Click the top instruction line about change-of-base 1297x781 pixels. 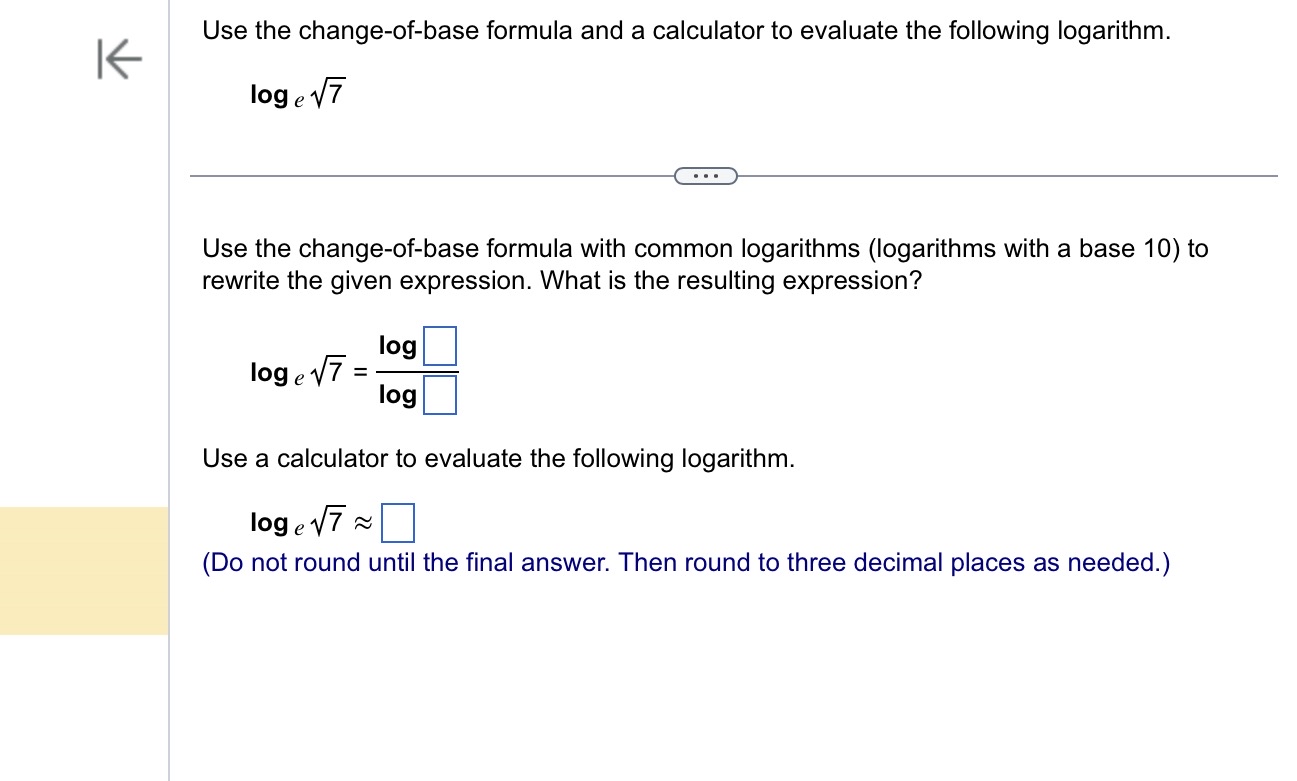(x=684, y=30)
